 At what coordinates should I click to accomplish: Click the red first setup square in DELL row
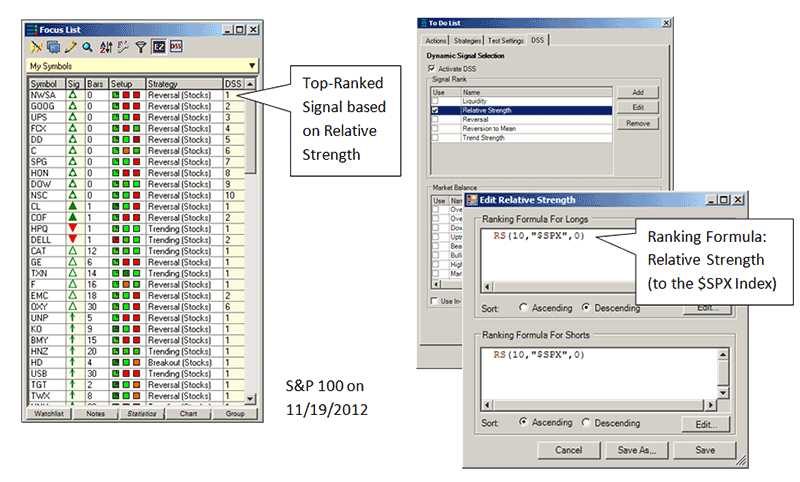click(116, 240)
